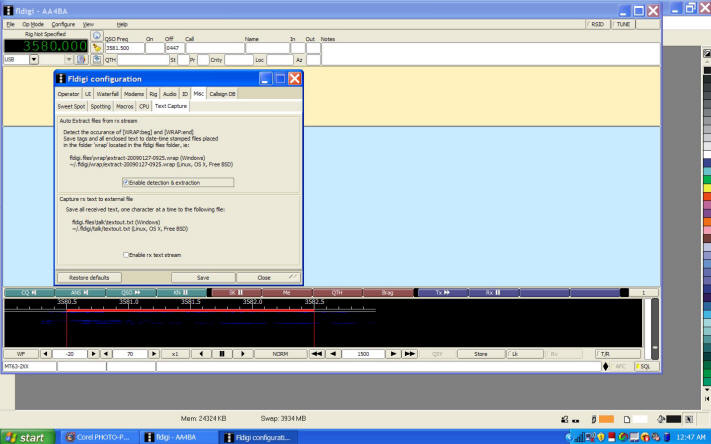This screenshot has width=711, height=444.
Task: Click the Close button in configuration dialog
Action: coord(268,278)
